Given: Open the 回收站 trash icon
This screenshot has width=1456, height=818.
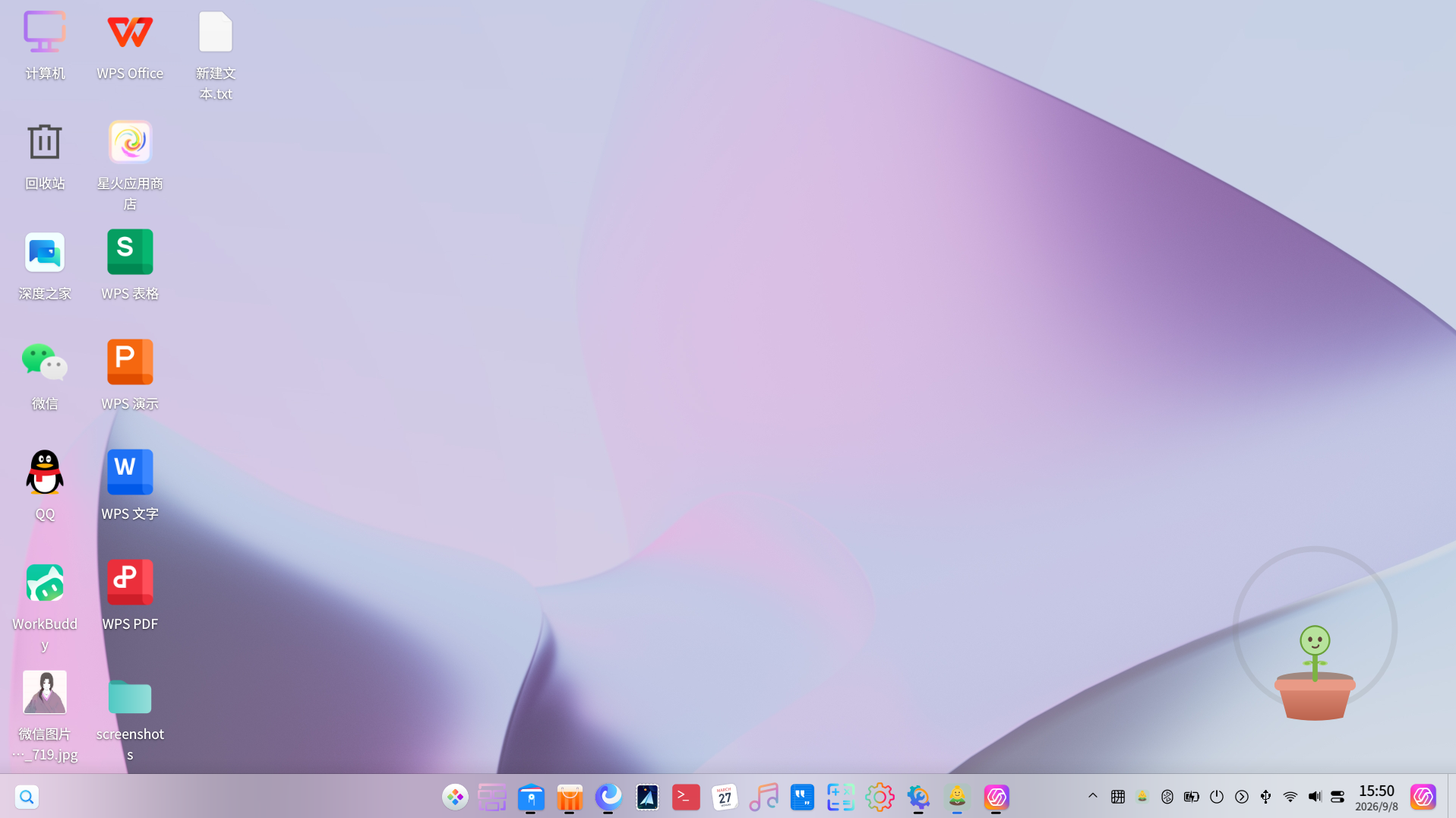Looking at the screenshot, I should [x=45, y=156].
